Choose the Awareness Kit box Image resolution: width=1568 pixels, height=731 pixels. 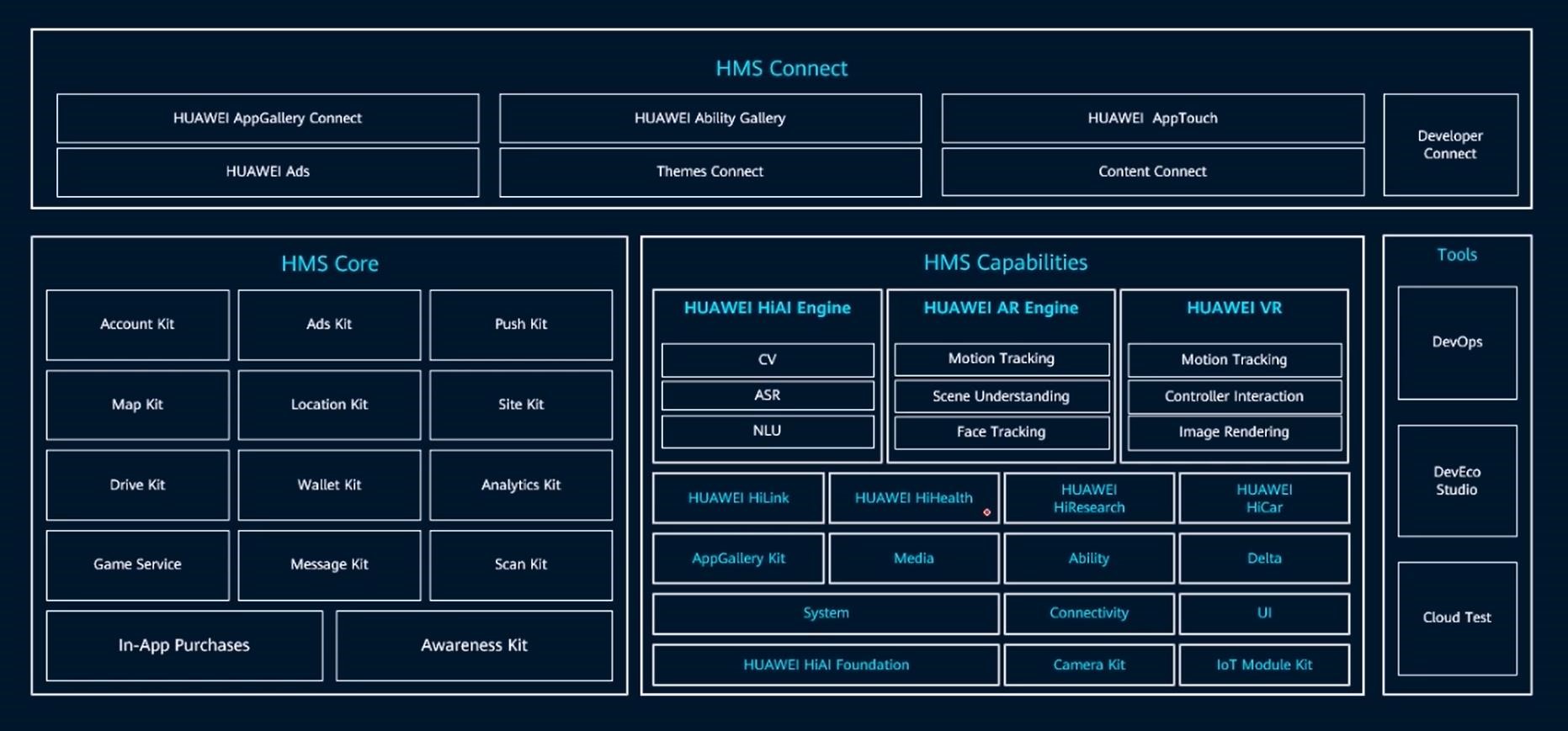[x=474, y=645]
